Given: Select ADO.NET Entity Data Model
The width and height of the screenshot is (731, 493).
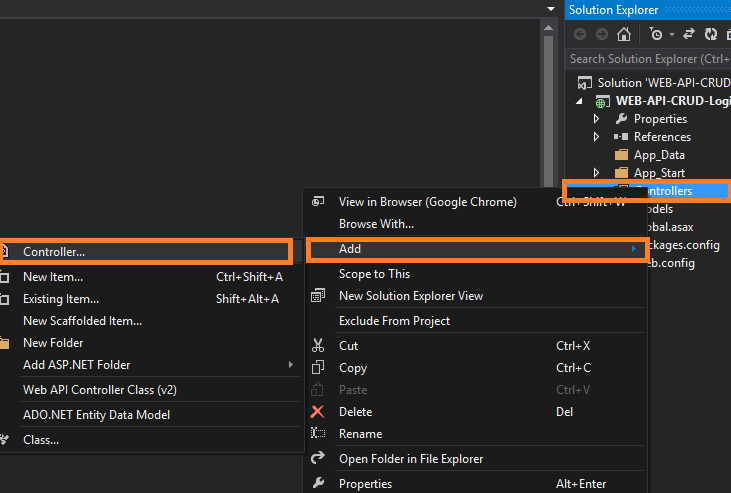Looking at the screenshot, I should (96, 415).
